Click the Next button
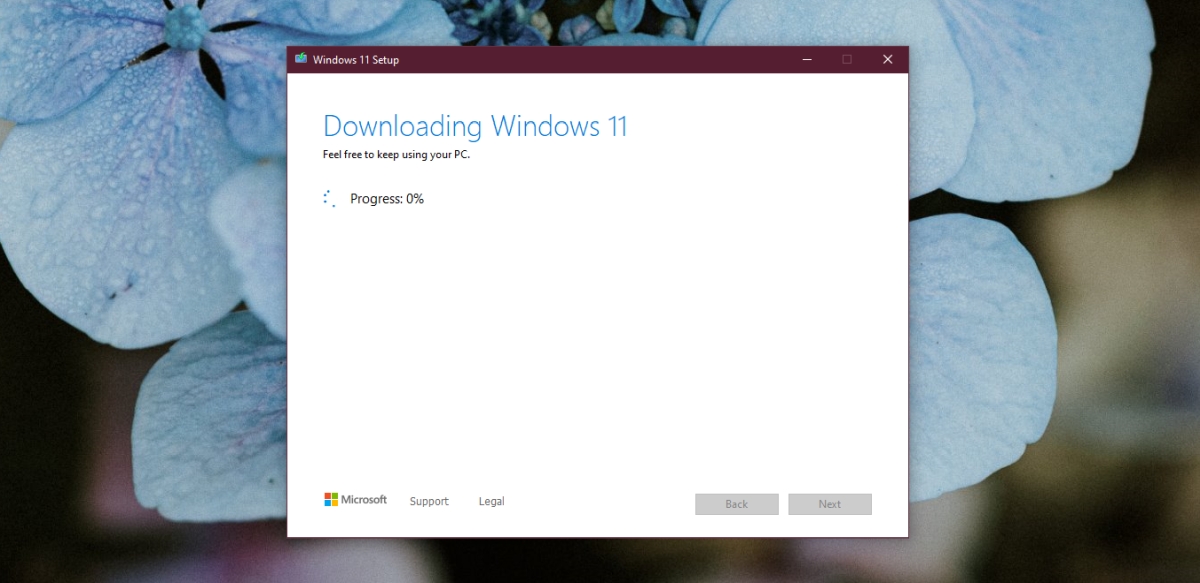This screenshot has width=1200, height=583. pyautogui.click(x=830, y=504)
